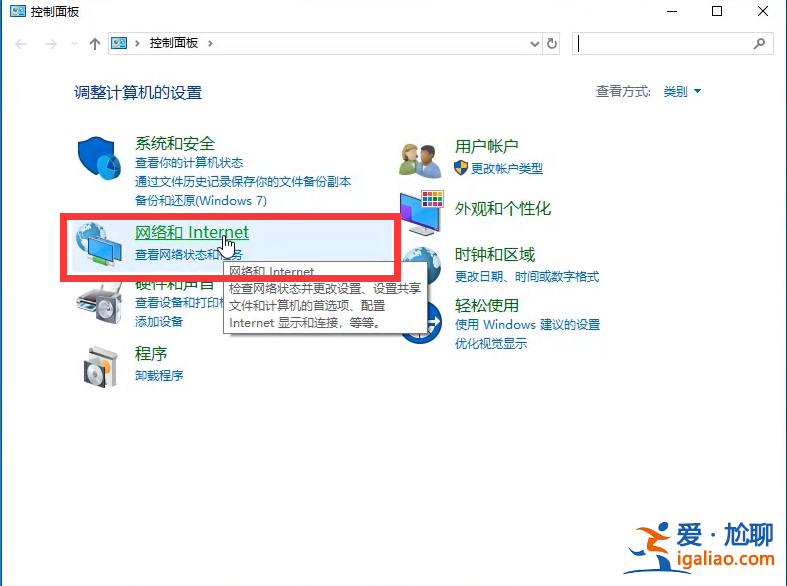Maximize the Control Panel window
Image resolution: width=787 pixels, height=586 pixels.
pyautogui.click(x=717, y=11)
